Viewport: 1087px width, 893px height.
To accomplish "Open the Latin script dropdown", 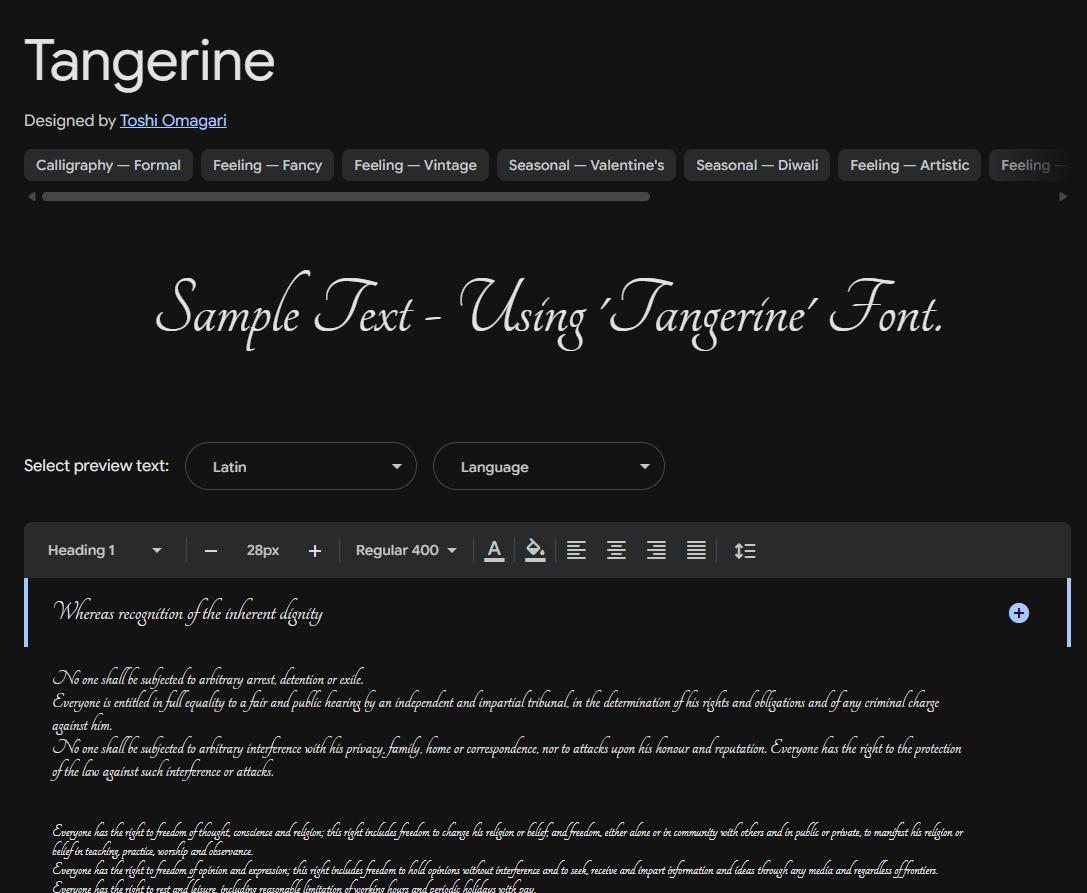I will click(x=301, y=467).
